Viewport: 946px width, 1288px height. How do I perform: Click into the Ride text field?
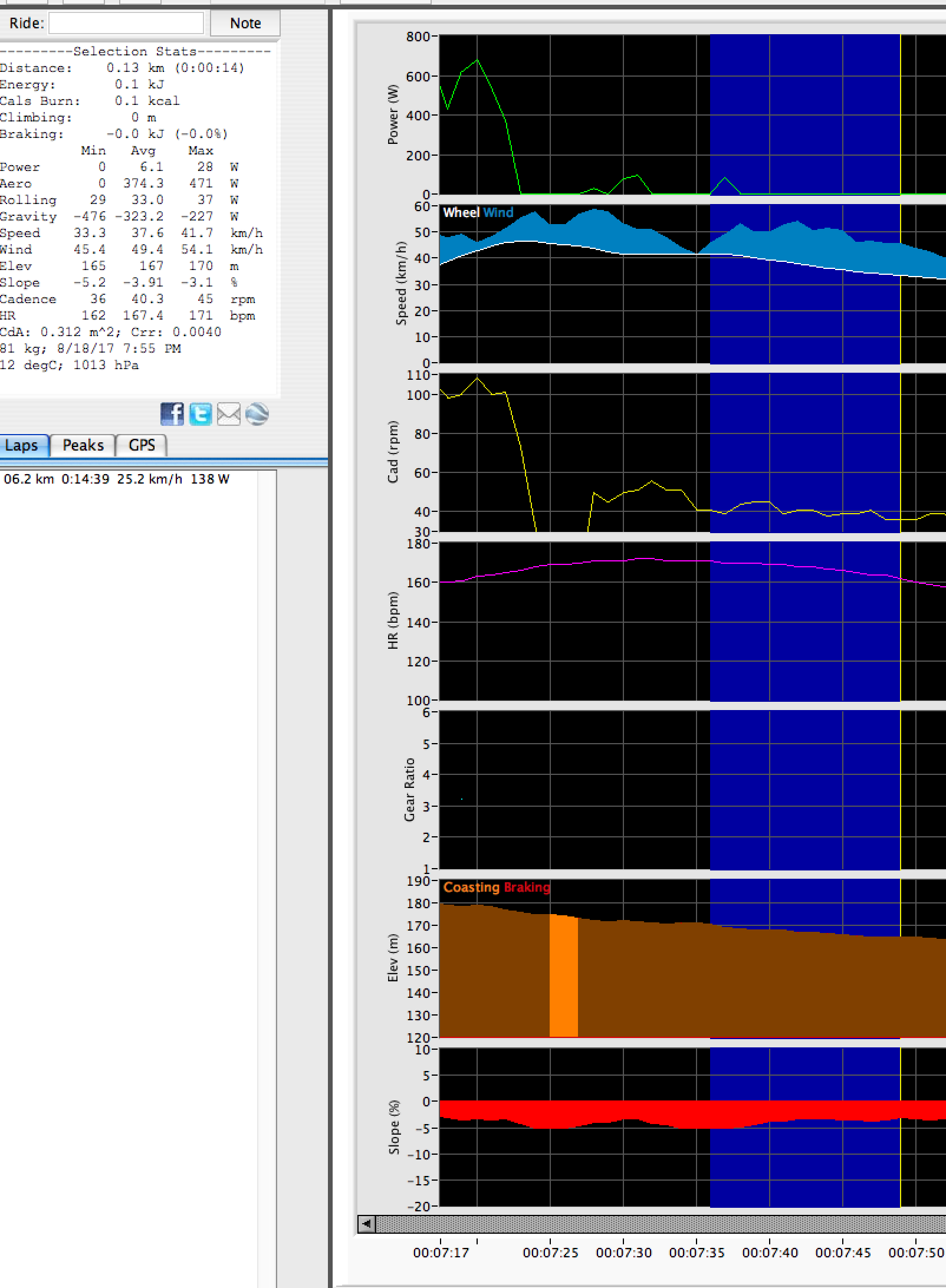pyautogui.click(x=126, y=24)
